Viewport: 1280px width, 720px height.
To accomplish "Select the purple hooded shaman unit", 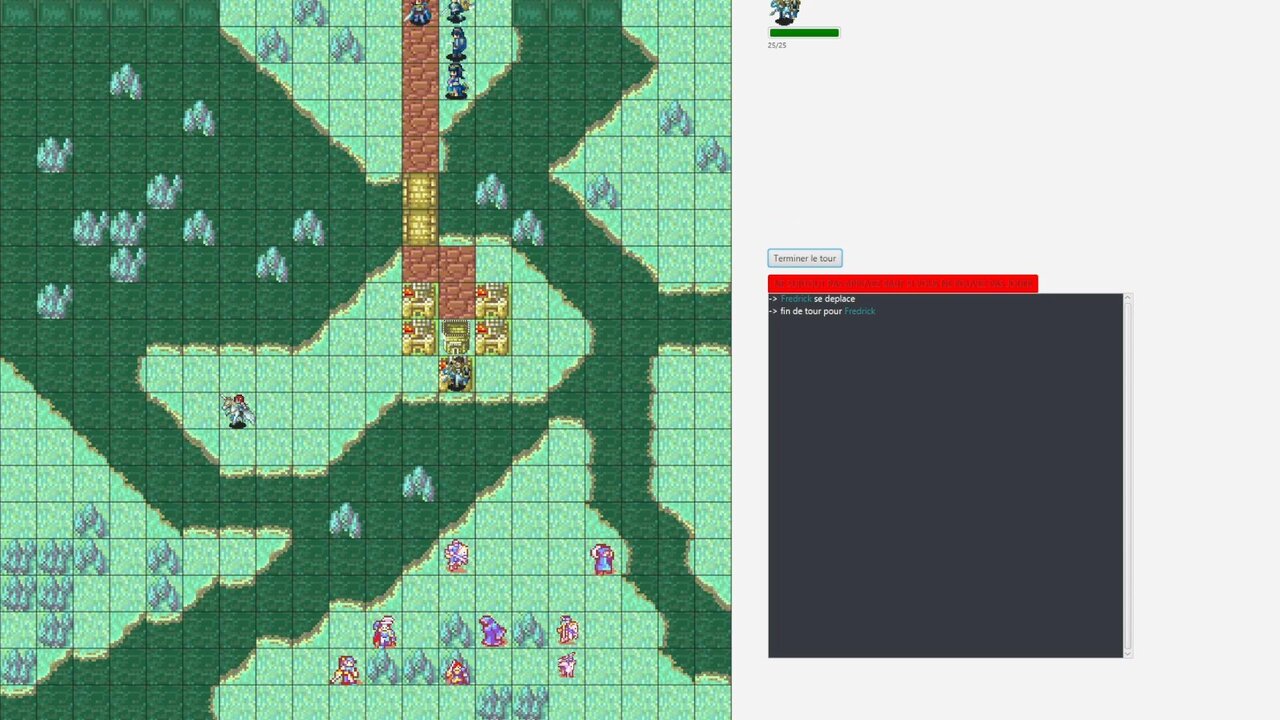I will click(492, 630).
